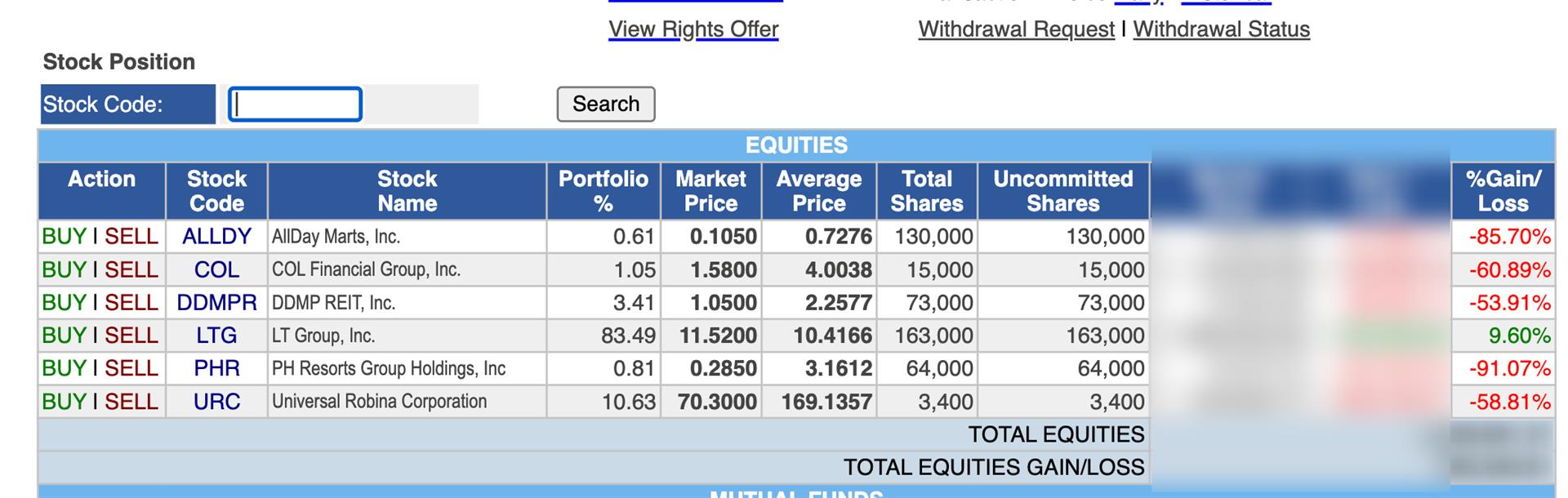Viewport: 1568px width, 498px height.
Task: Click BUY for PHR
Action: (x=64, y=368)
